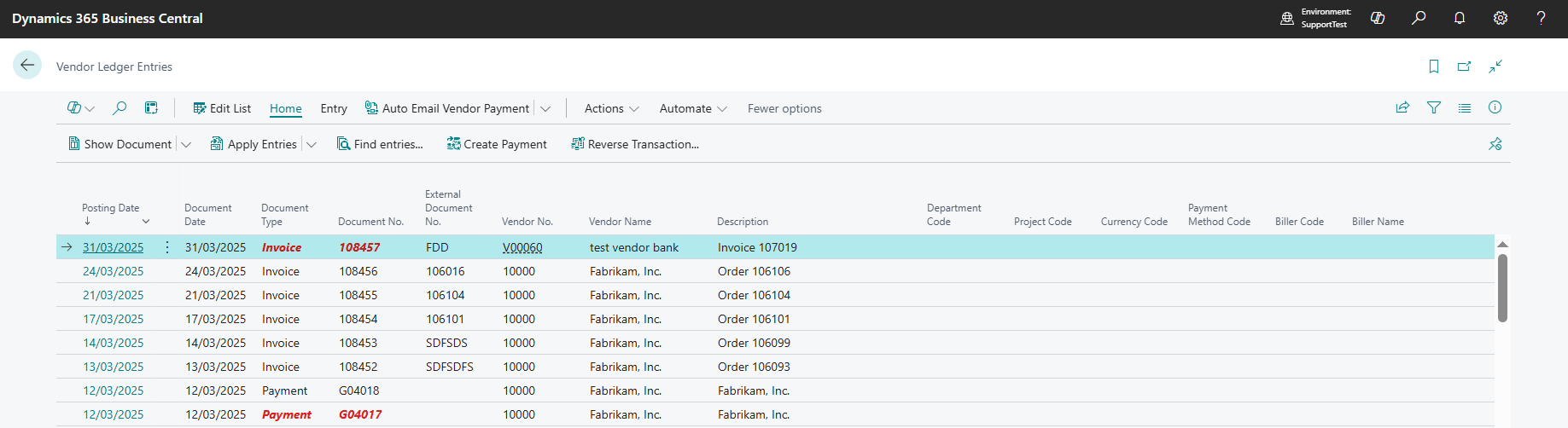Screen dimensions: 1568x428
Task: Select document number G04017 cell
Action: click(x=360, y=414)
